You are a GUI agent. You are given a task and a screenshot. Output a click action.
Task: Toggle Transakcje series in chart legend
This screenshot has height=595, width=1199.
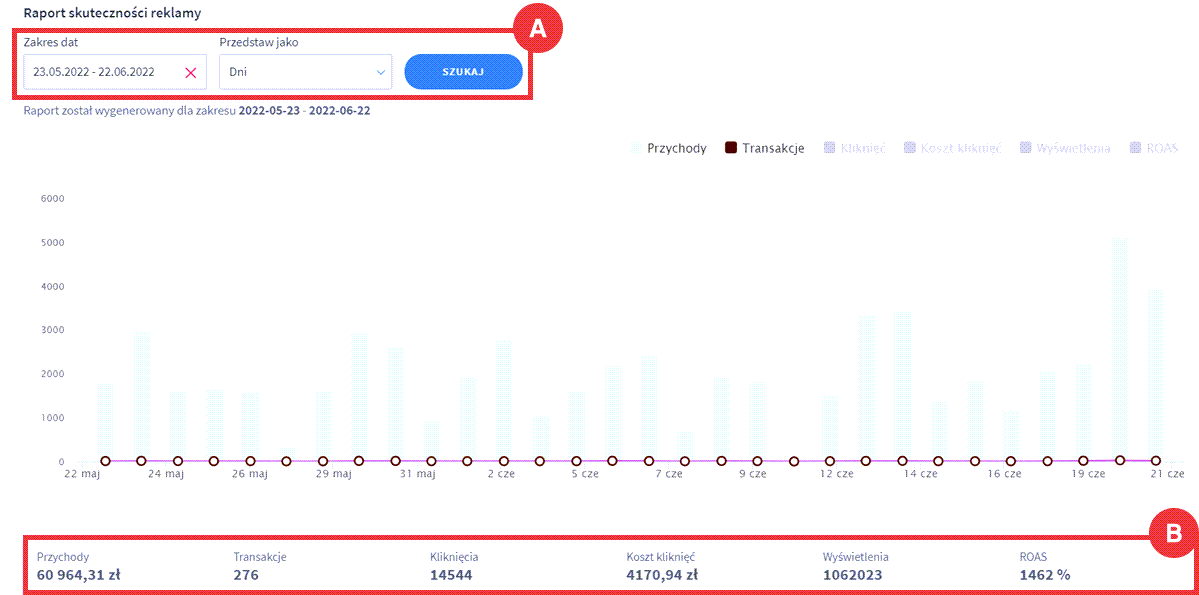tap(765, 148)
